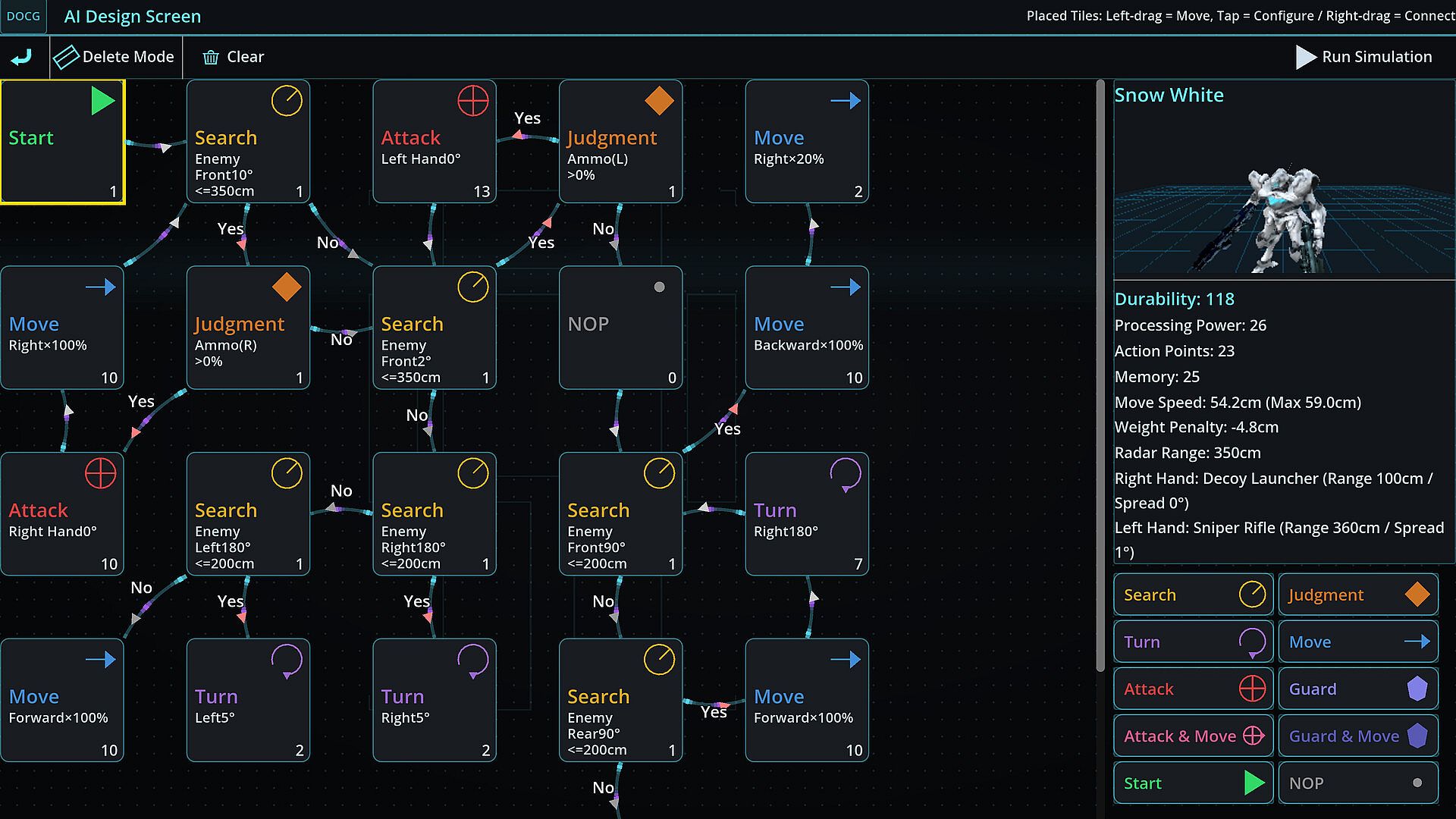The height and width of the screenshot is (819, 1456).
Task: Pick Attack tile from palette
Action: (x=1194, y=689)
